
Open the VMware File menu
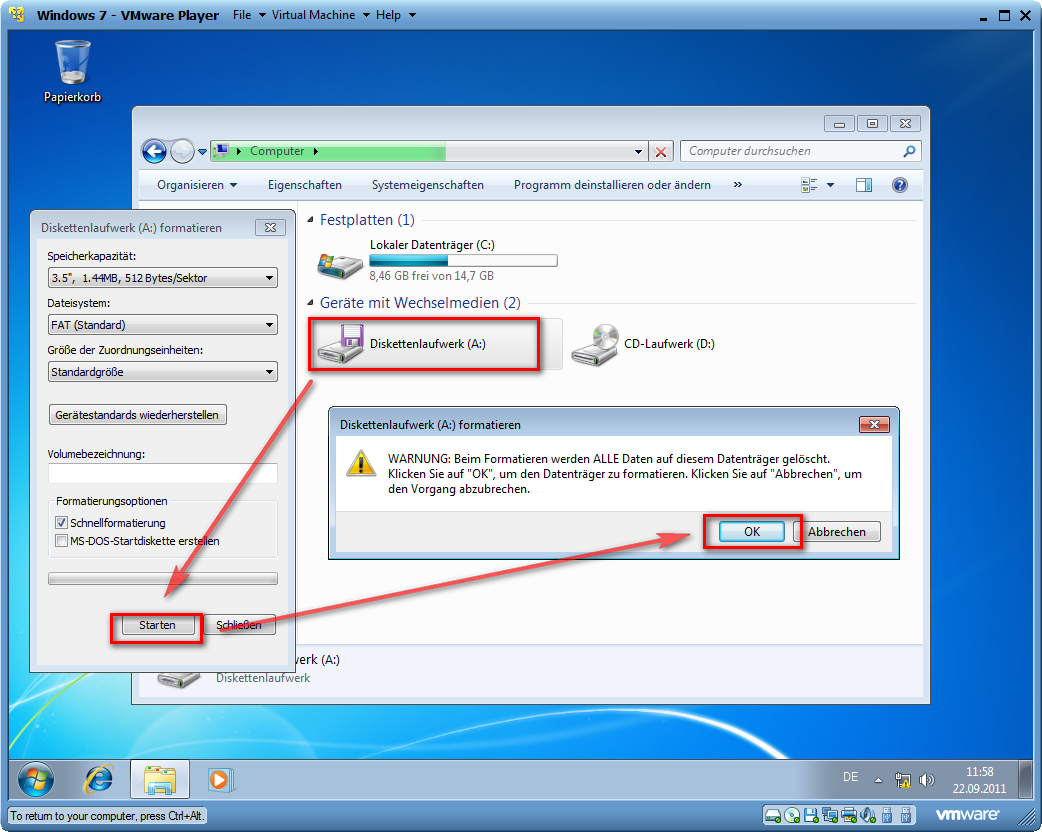[249, 15]
